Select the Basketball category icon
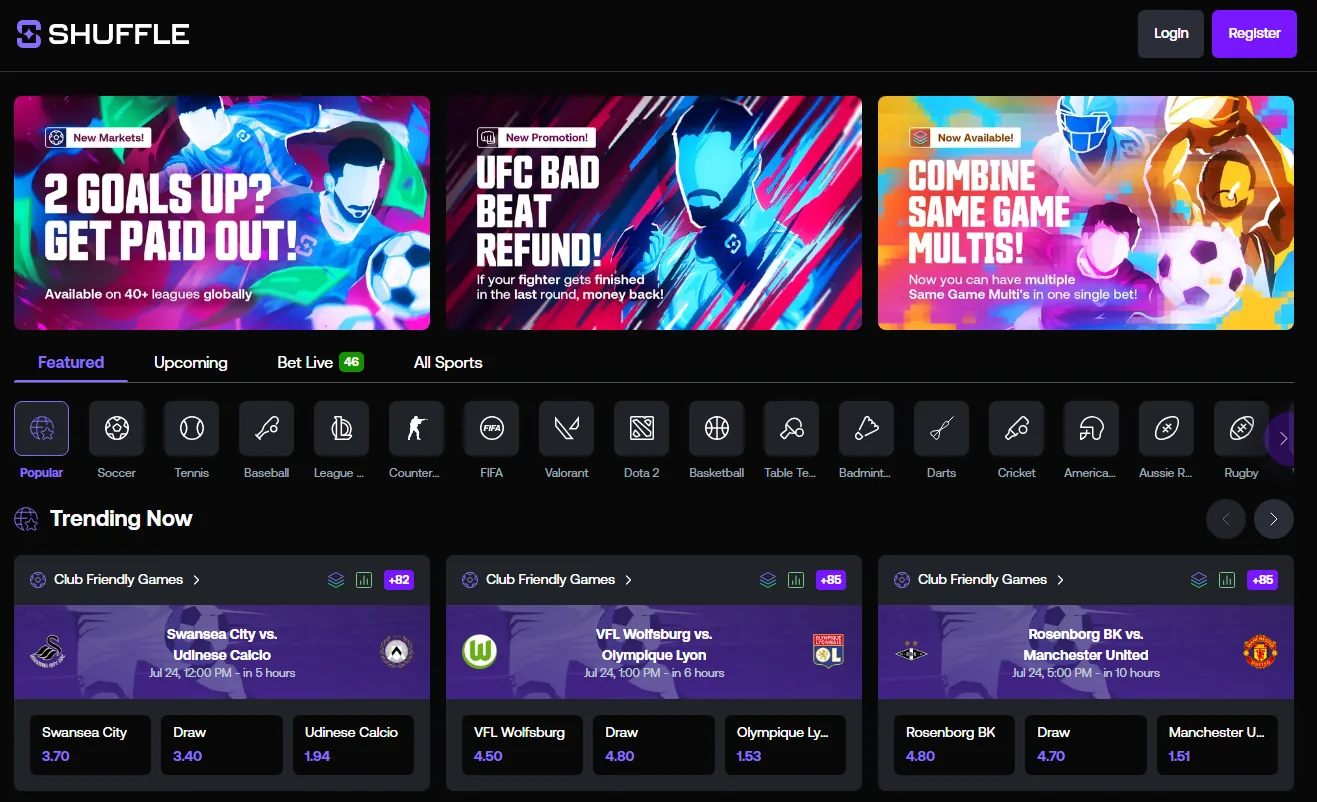1317x802 pixels. click(717, 429)
